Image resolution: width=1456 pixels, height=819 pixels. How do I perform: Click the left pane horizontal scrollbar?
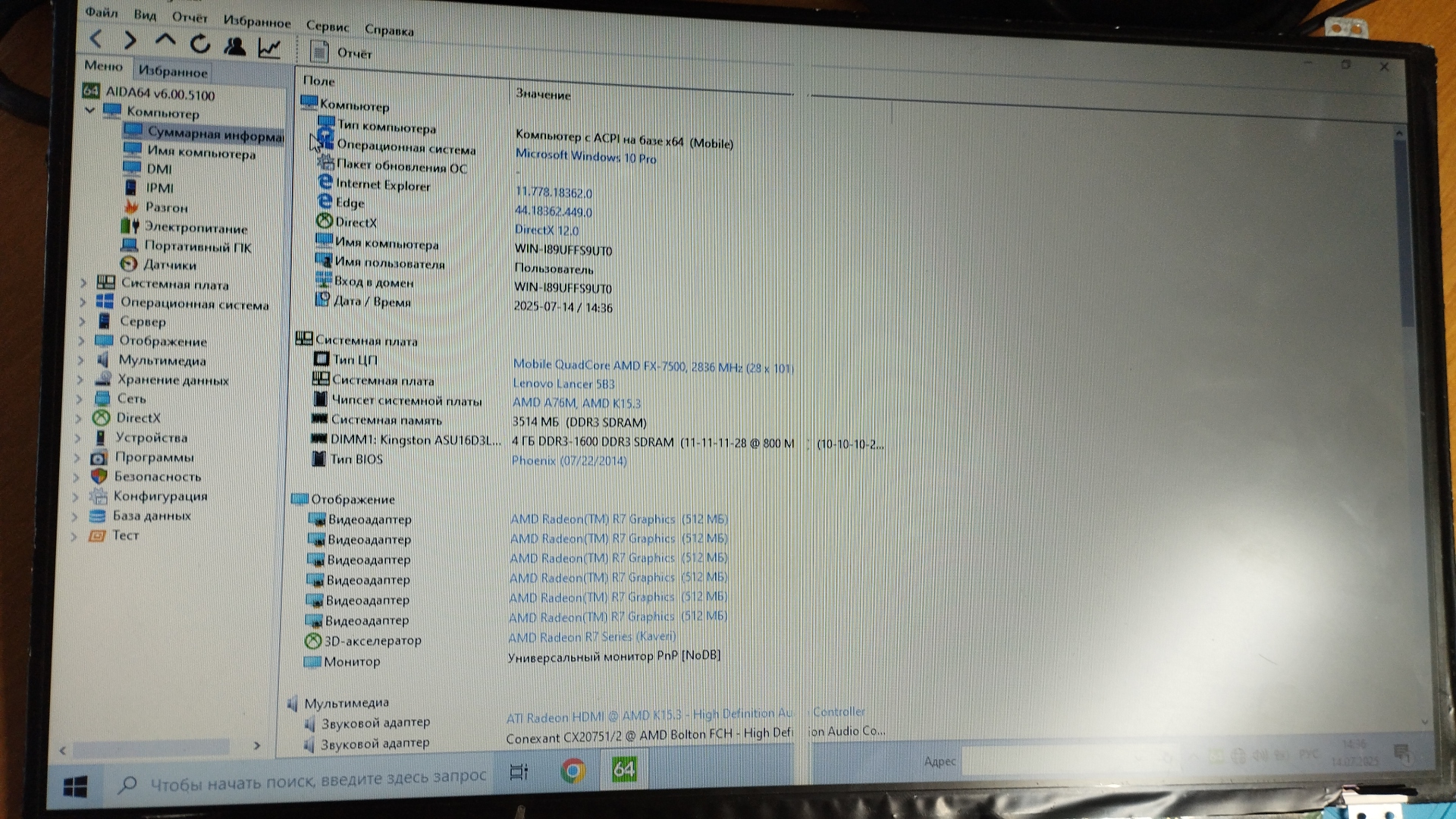[x=152, y=748]
